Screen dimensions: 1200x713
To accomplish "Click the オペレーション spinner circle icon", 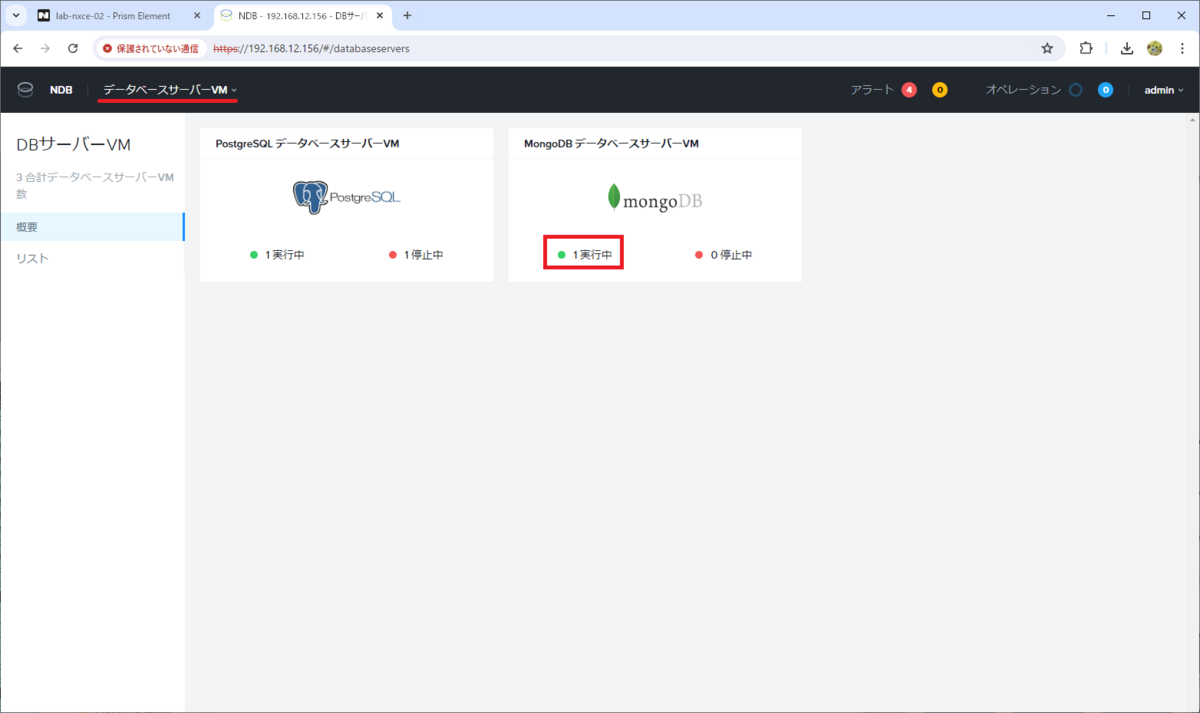I will pyautogui.click(x=1076, y=90).
